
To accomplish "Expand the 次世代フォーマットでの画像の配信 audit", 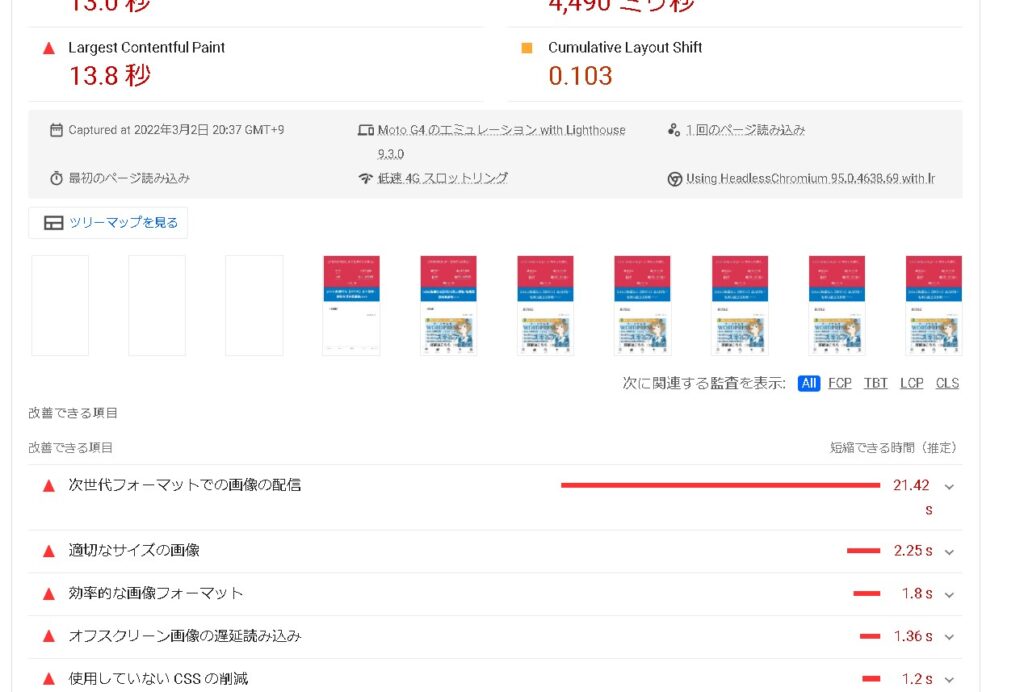I will (949, 486).
